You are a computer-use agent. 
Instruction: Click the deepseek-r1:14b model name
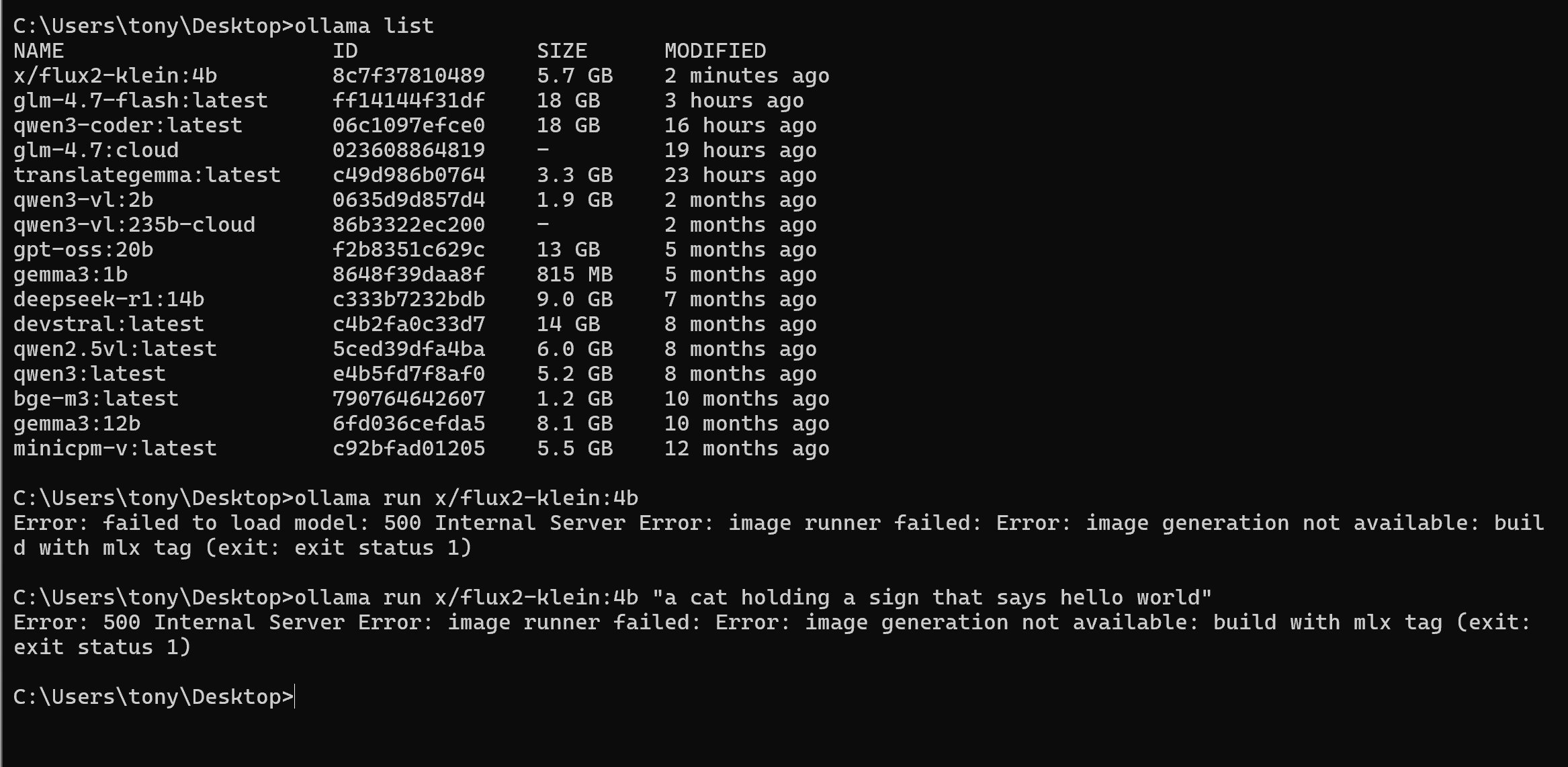[x=109, y=300]
